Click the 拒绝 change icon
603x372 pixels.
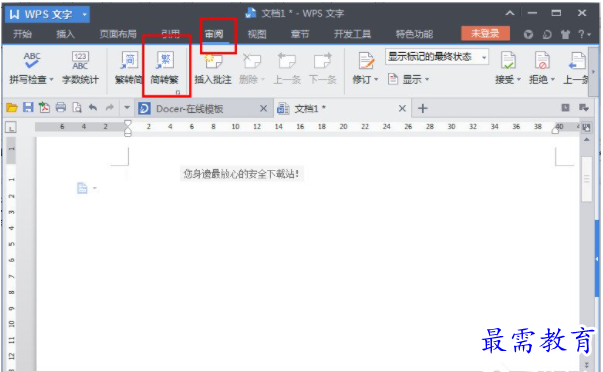pyautogui.click(x=542, y=61)
